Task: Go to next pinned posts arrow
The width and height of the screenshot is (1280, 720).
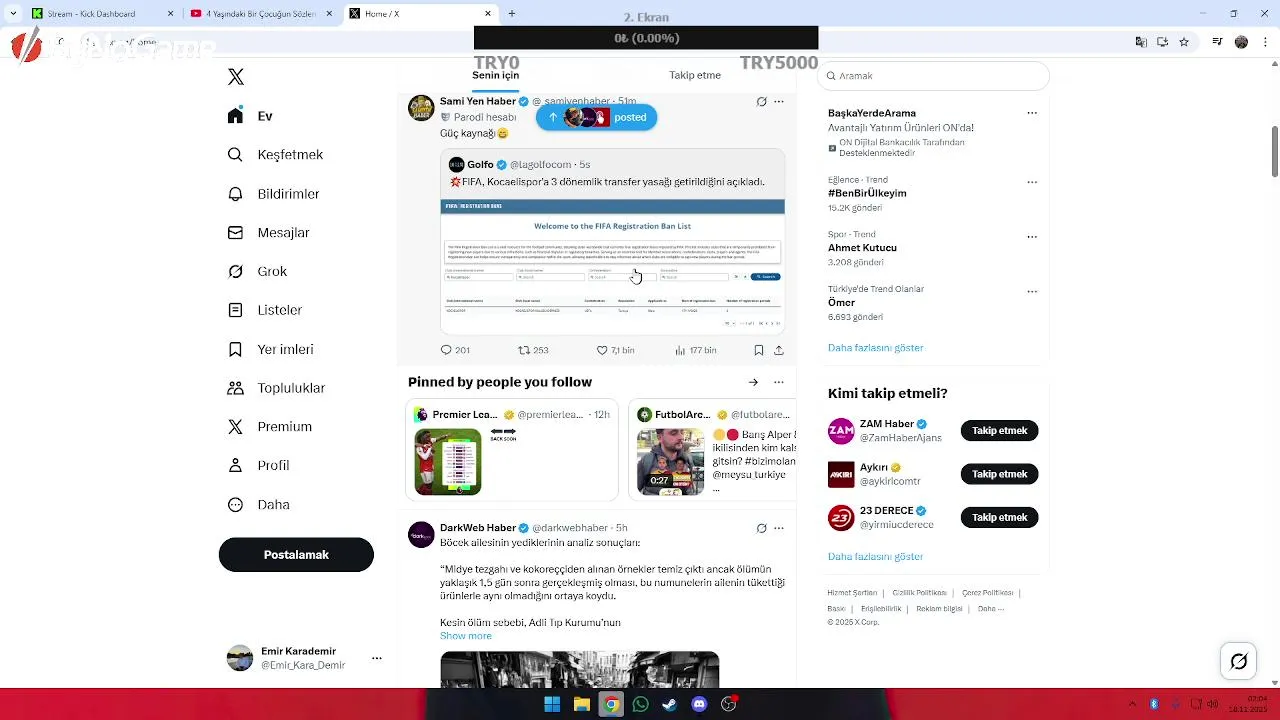Action: 753,382
